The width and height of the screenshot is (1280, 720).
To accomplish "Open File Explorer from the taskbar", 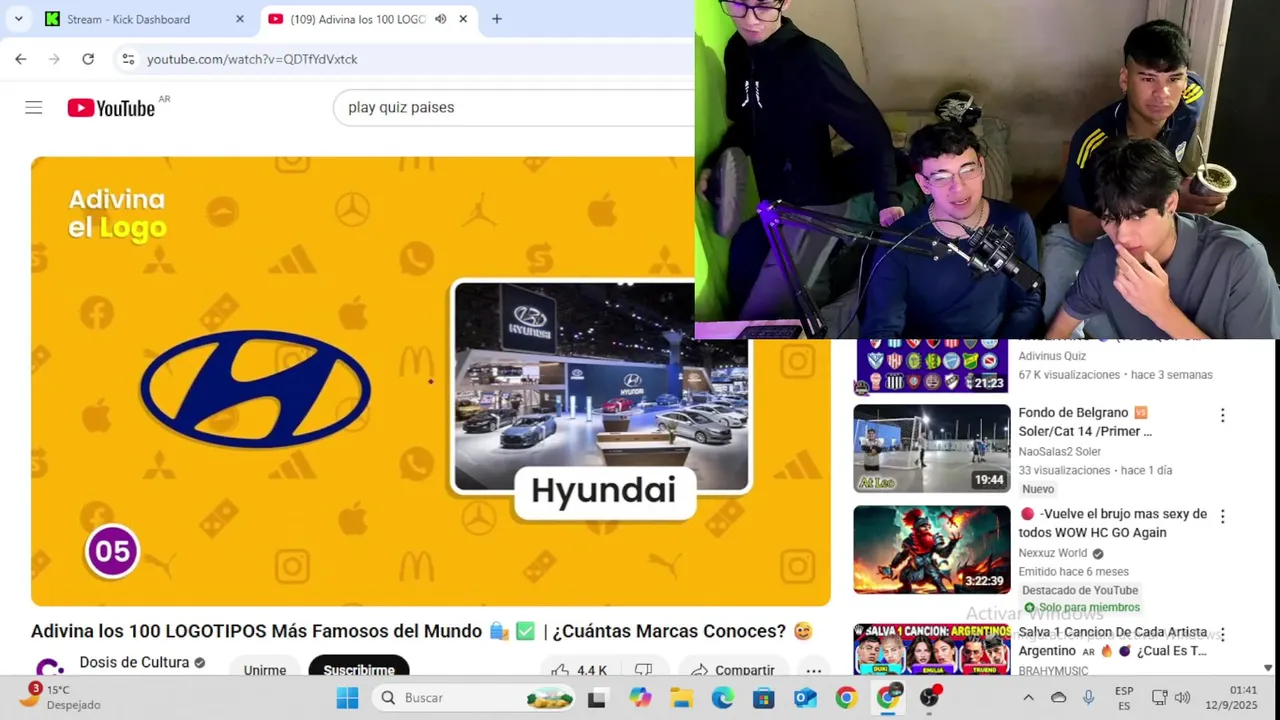I will tap(681, 698).
